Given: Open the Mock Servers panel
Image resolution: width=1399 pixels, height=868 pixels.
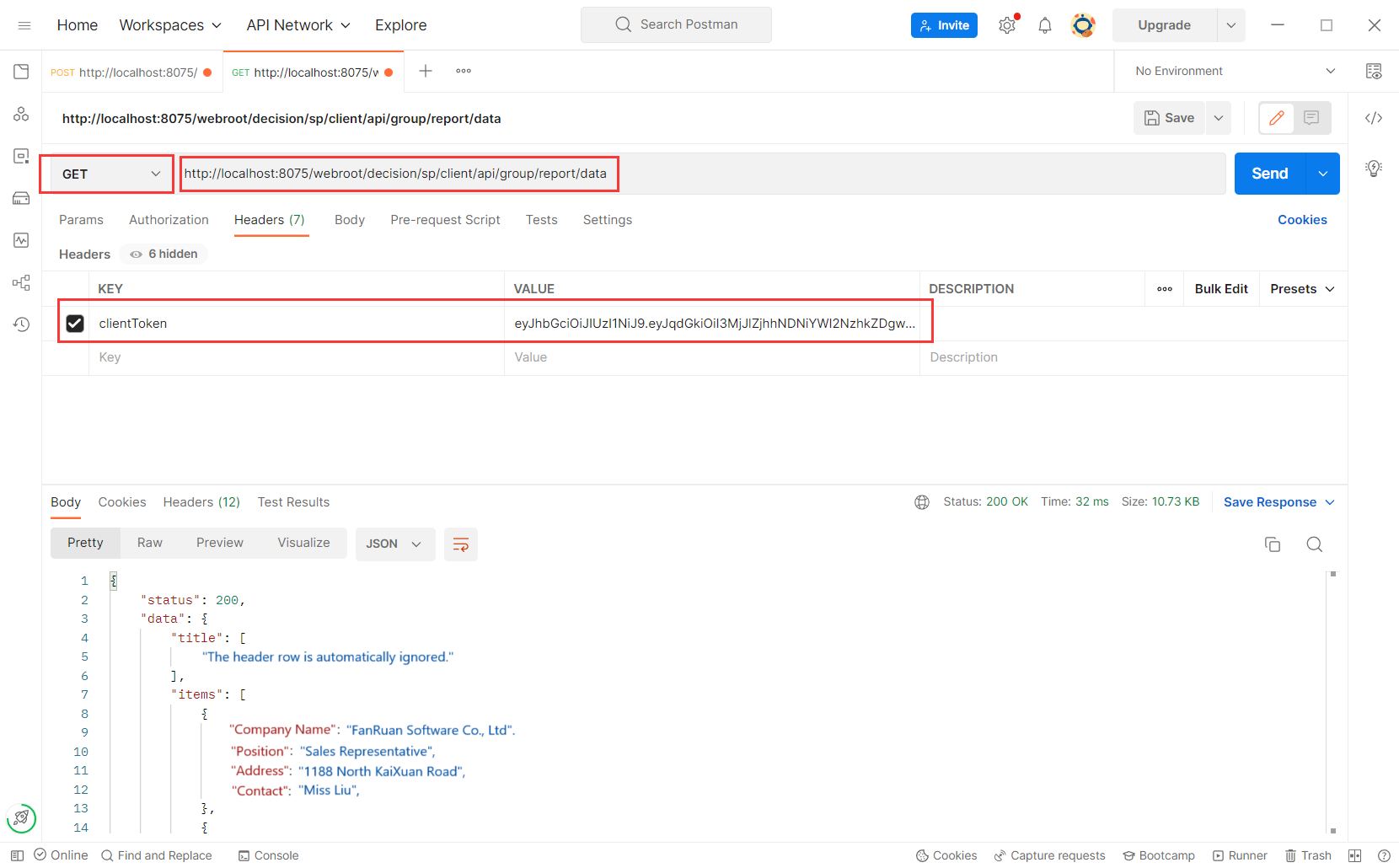Looking at the screenshot, I should [x=21, y=198].
